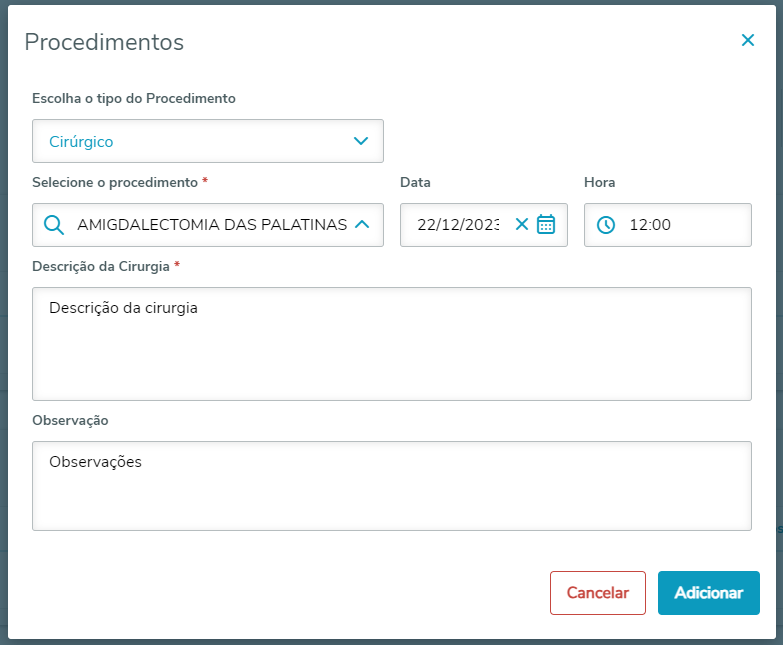
Task: Focus the Descrição da cirurgia text area
Action: (x=392, y=344)
